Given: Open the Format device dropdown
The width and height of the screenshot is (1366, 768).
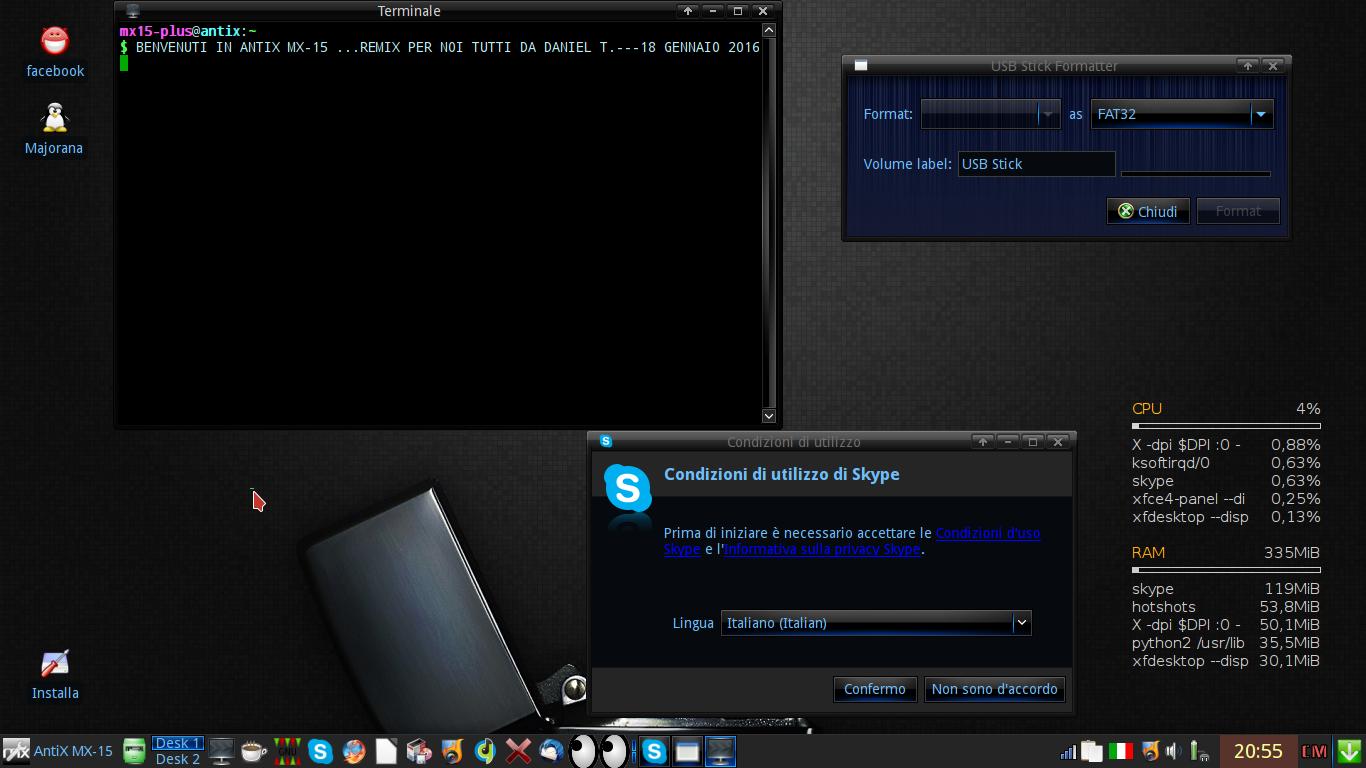Looking at the screenshot, I should coord(989,114).
